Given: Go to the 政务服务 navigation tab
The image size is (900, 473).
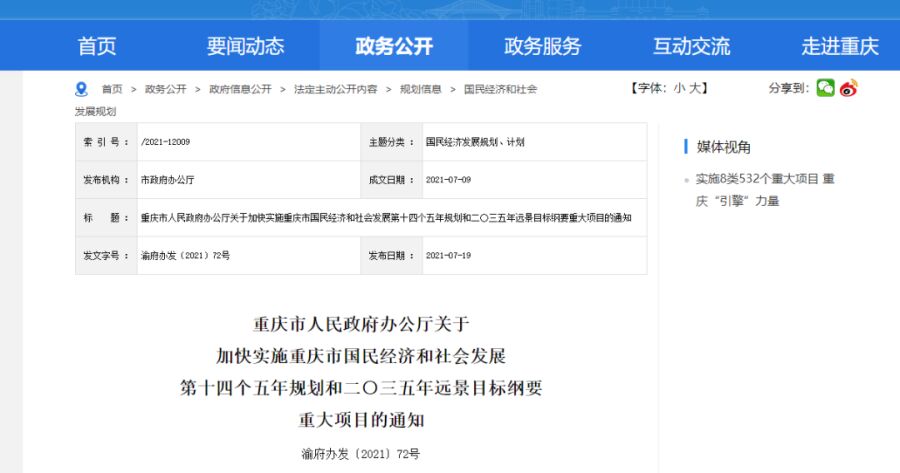Looking at the screenshot, I should (x=542, y=46).
